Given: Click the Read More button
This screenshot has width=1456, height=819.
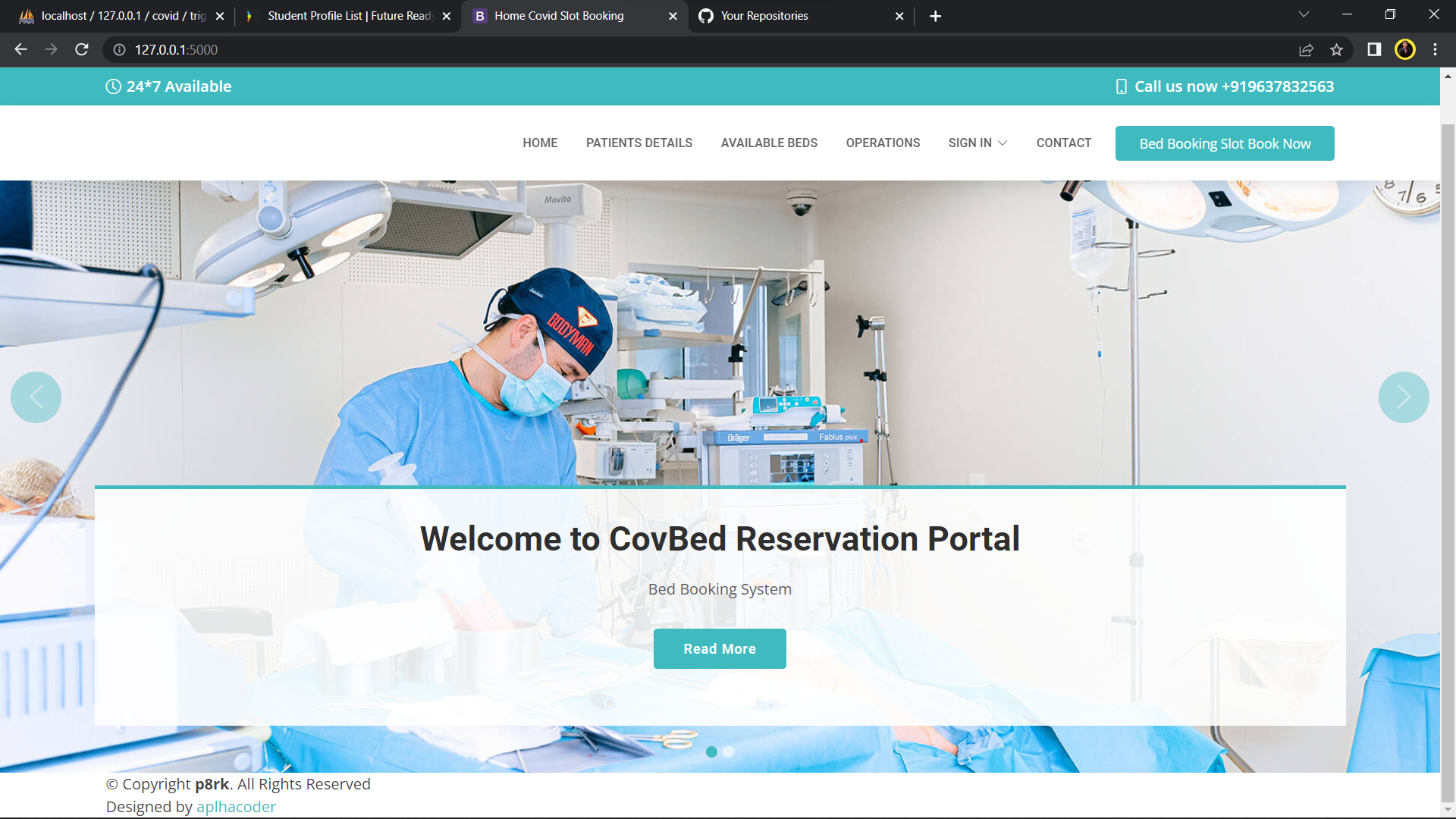Looking at the screenshot, I should pos(720,648).
